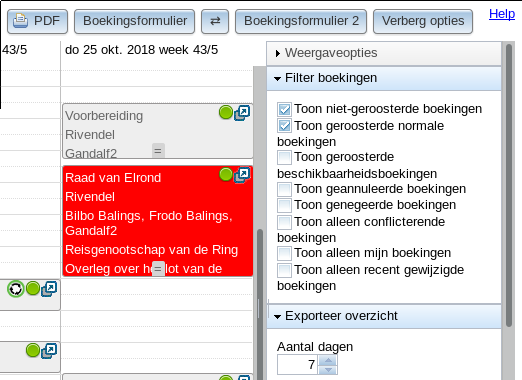Click Rivendel location in red booking

click(x=90, y=197)
